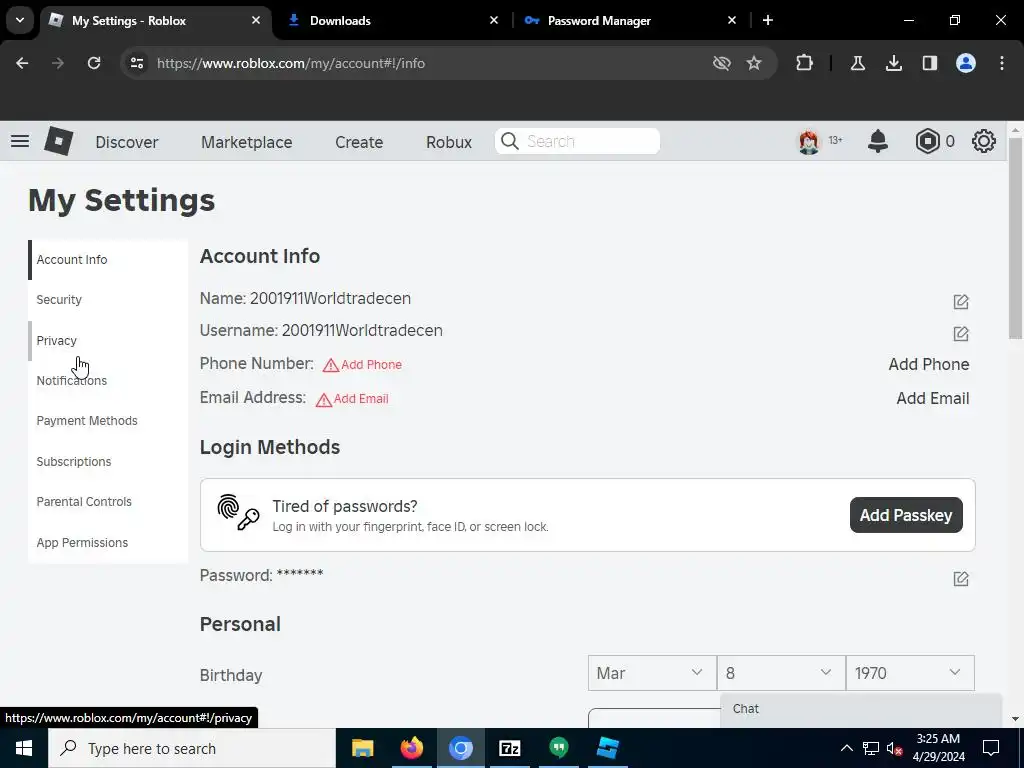The width and height of the screenshot is (1024, 768).
Task: Click the Add Passkey button
Action: (x=906, y=515)
